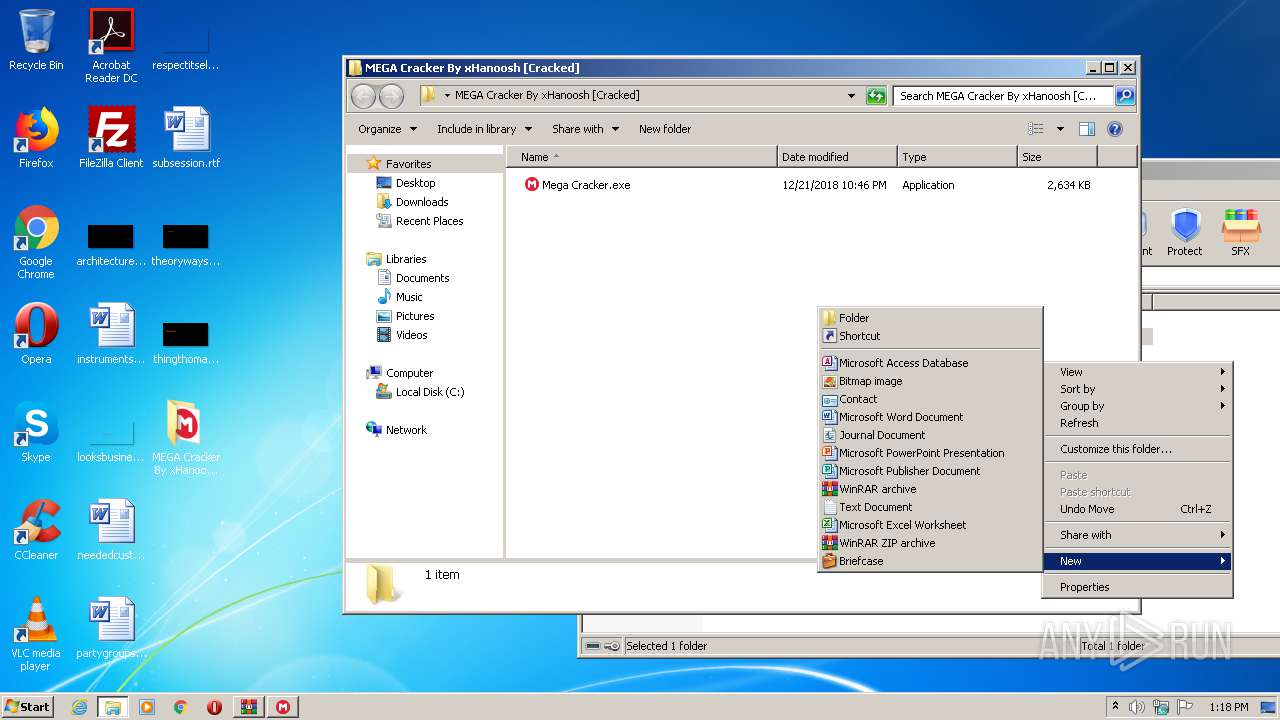
Task: Open the Share with toolbar dropdown
Action: click(x=586, y=129)
